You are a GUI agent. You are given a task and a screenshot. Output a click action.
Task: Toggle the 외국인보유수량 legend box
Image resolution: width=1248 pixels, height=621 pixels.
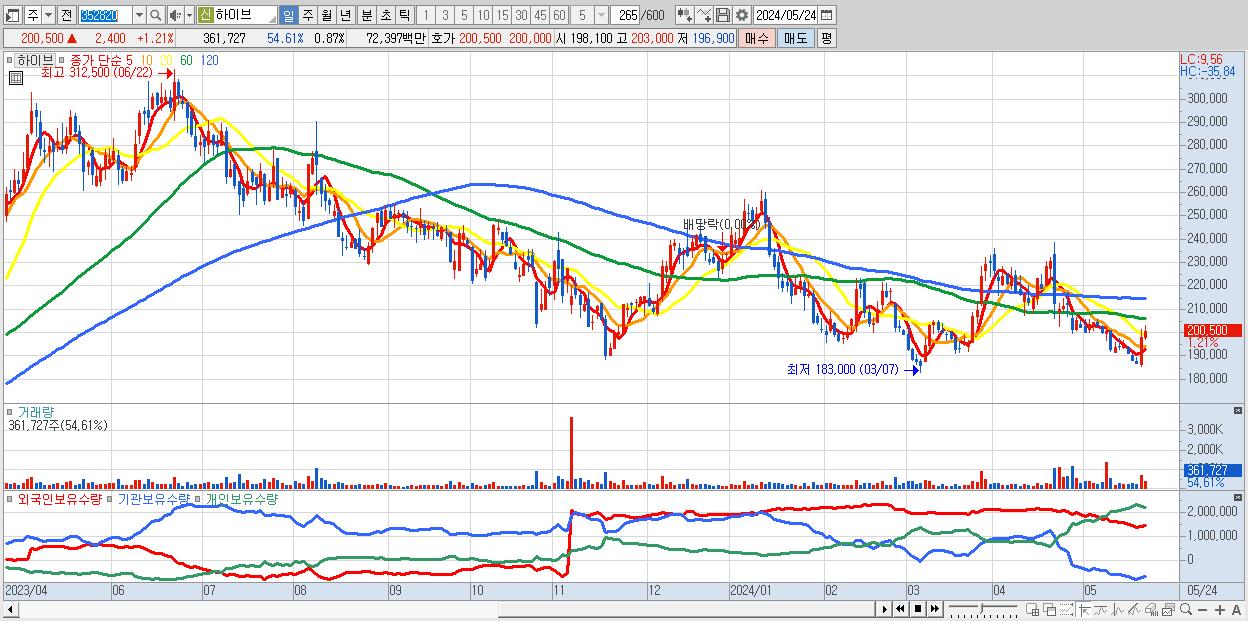click(x=11, y=498)
